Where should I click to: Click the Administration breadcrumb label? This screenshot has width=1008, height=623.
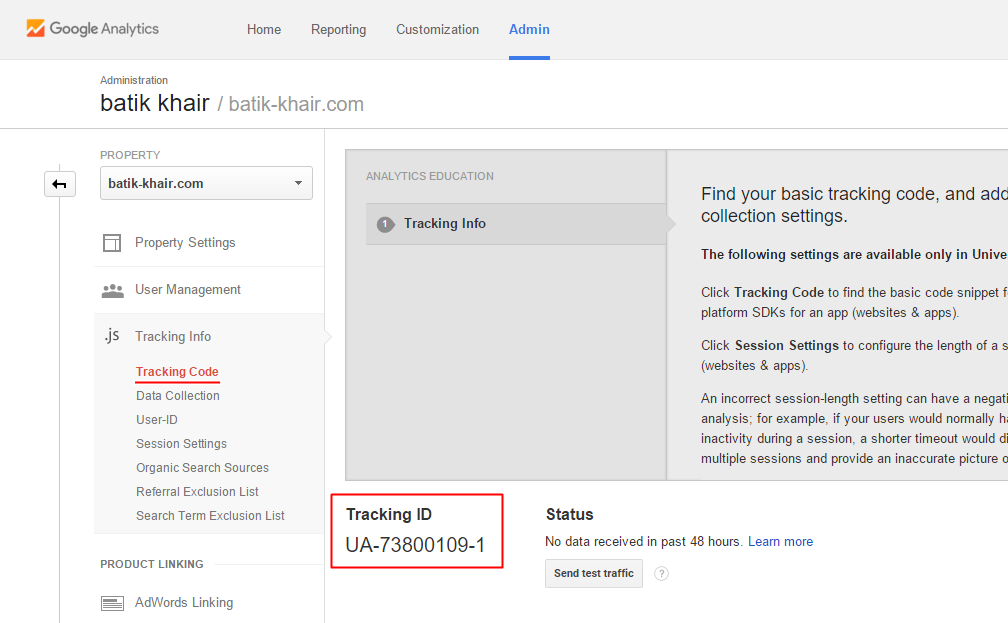point(134,80)
